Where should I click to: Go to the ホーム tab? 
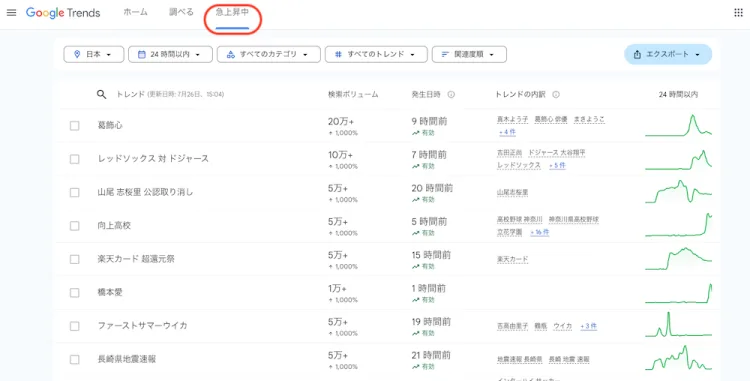(135, 13)
